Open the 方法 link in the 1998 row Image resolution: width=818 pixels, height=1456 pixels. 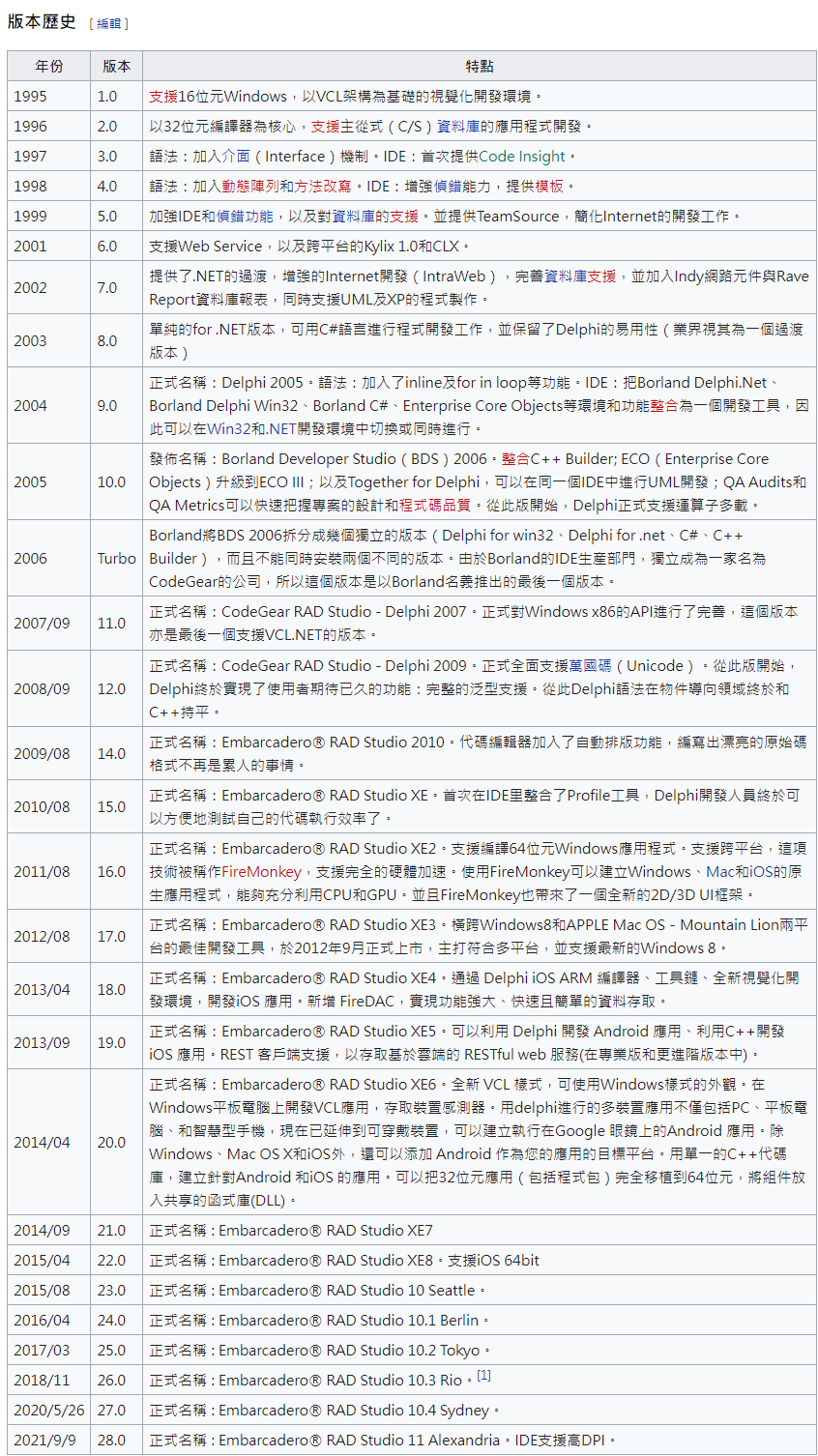pyautogui.click(x=308, y=187)
